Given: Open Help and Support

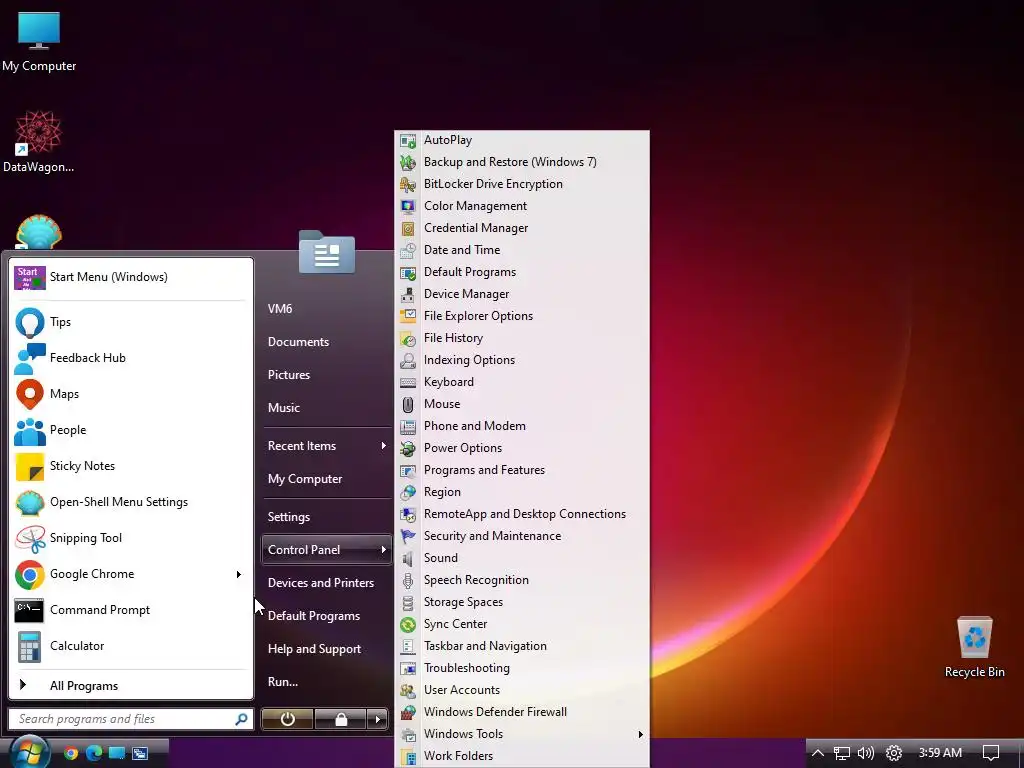Looking at the screenshot, I should [326, 648].
